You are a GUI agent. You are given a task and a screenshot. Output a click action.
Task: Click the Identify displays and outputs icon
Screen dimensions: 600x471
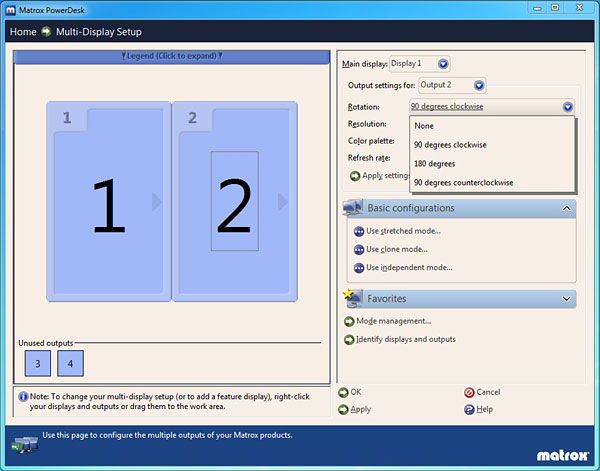pyautogui.click(x=349, y=340)
